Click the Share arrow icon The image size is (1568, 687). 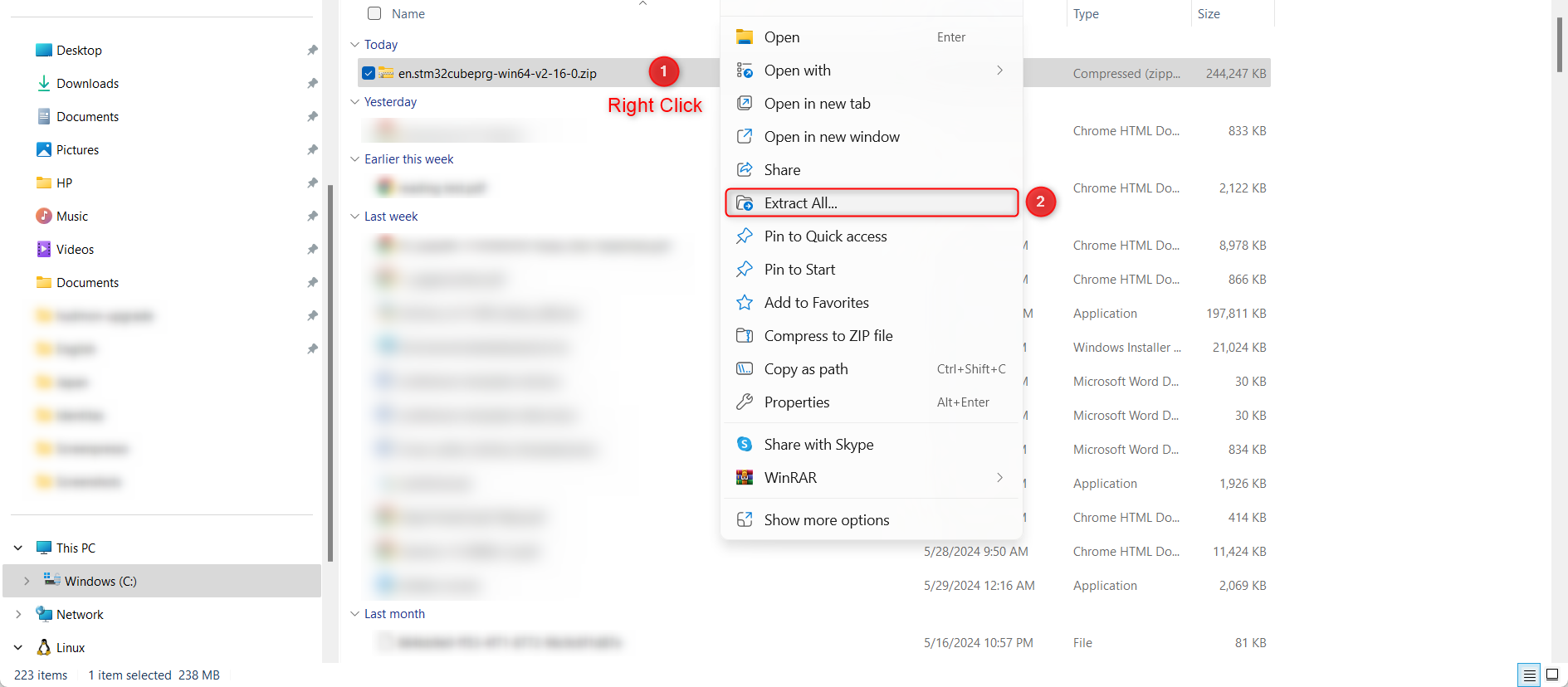point(745,170)
